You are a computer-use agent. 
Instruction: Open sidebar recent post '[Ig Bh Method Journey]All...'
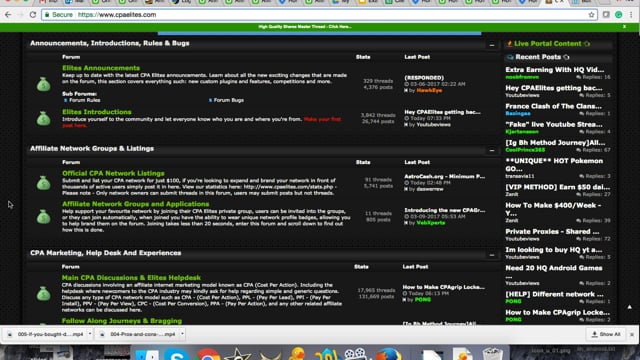(555, 143)
